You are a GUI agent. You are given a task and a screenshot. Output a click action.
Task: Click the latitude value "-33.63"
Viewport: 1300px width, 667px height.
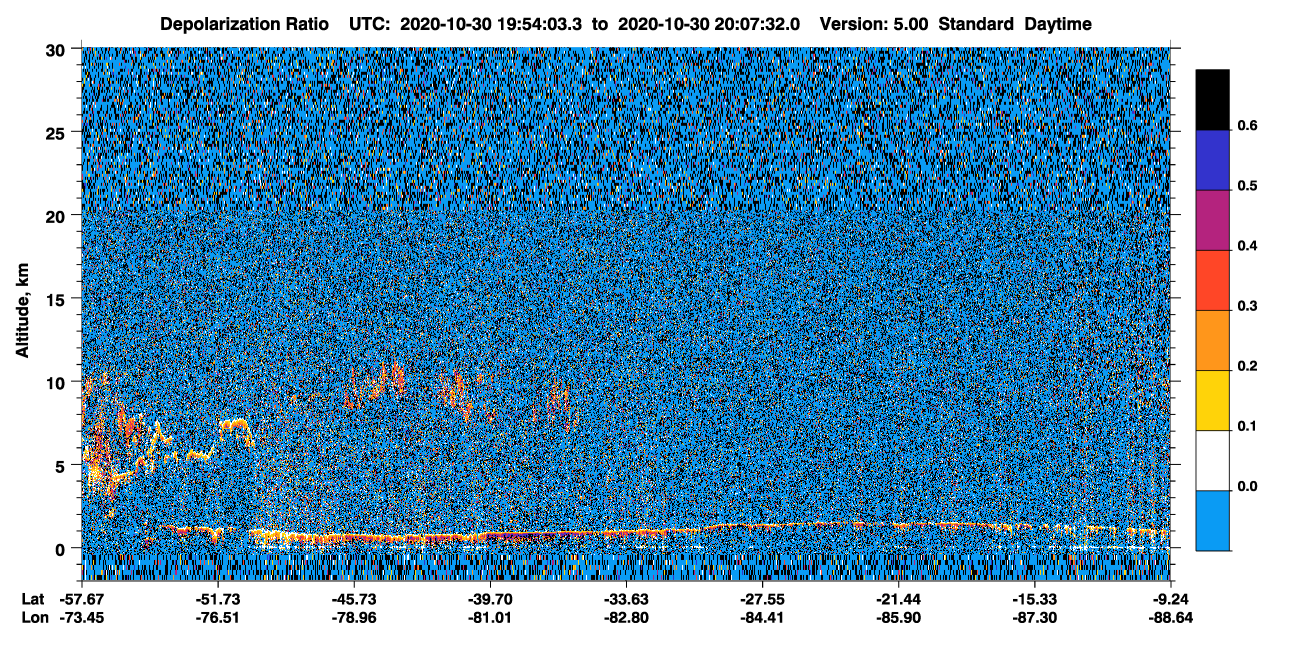pos(626,598)
